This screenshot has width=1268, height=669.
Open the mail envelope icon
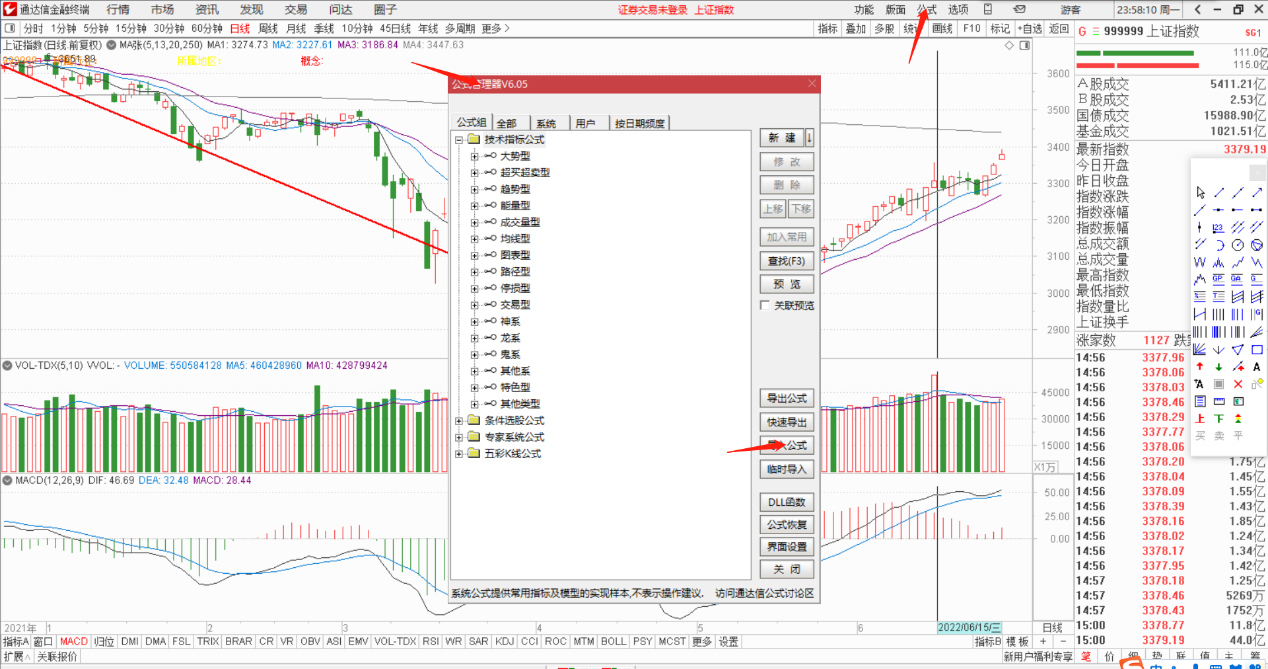tap(1020, 9)
